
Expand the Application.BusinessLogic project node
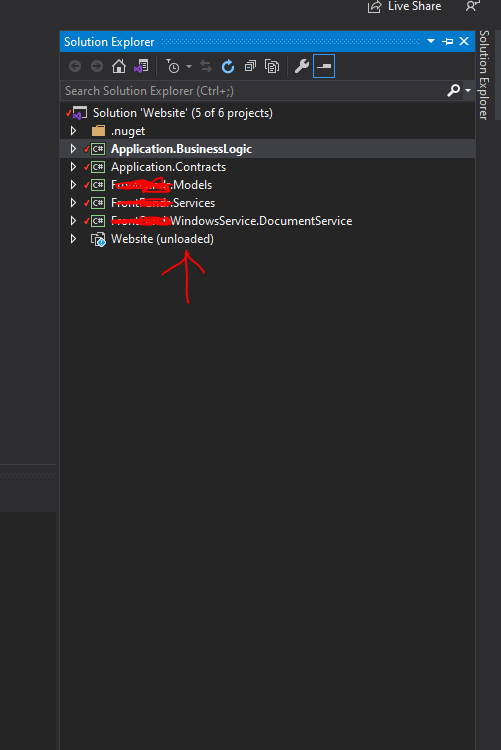point(73,149)
